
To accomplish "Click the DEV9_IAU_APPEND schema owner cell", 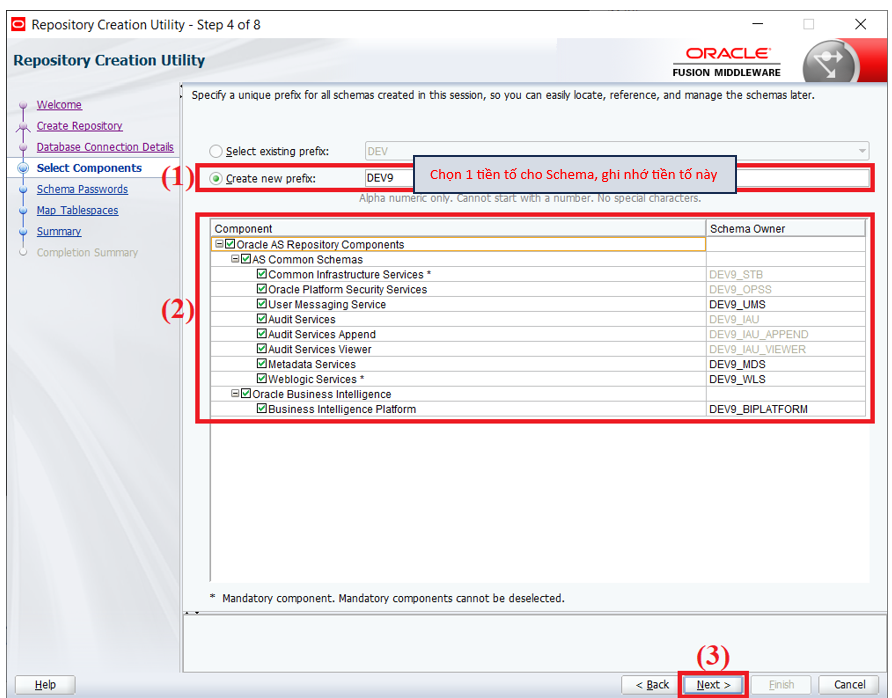I will [x=786, y=334].
